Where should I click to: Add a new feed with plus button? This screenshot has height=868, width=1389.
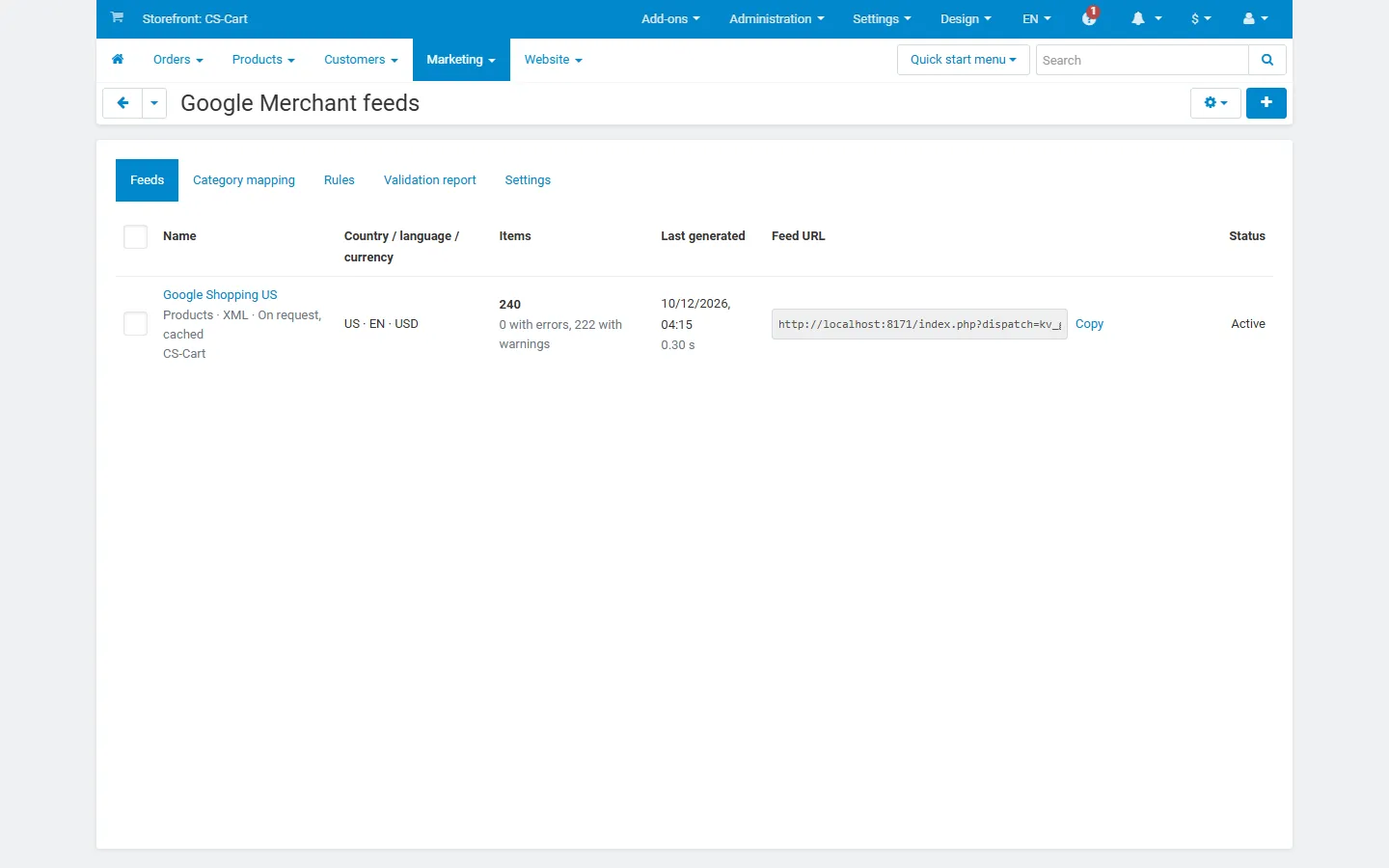point(1266,102)
